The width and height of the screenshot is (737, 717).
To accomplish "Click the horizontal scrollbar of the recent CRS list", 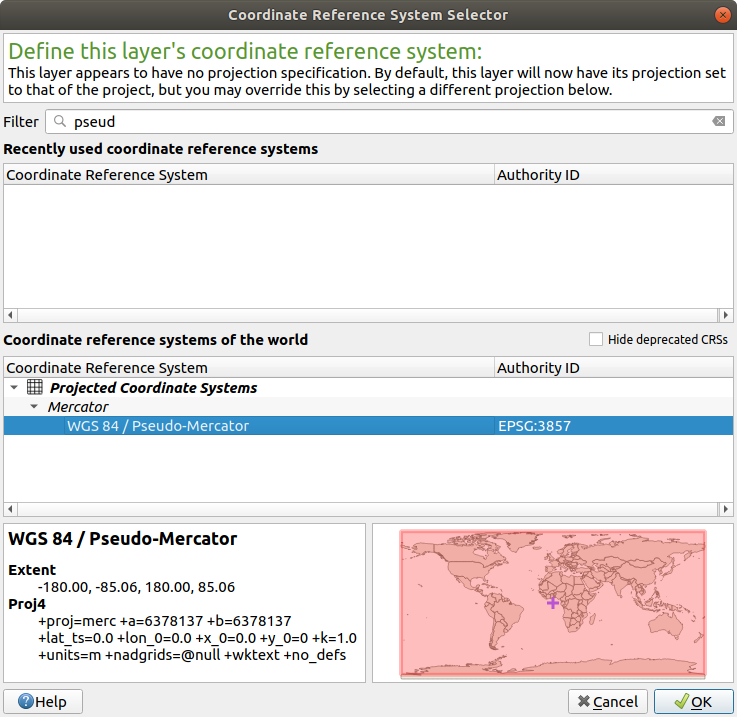I will 368,315.
